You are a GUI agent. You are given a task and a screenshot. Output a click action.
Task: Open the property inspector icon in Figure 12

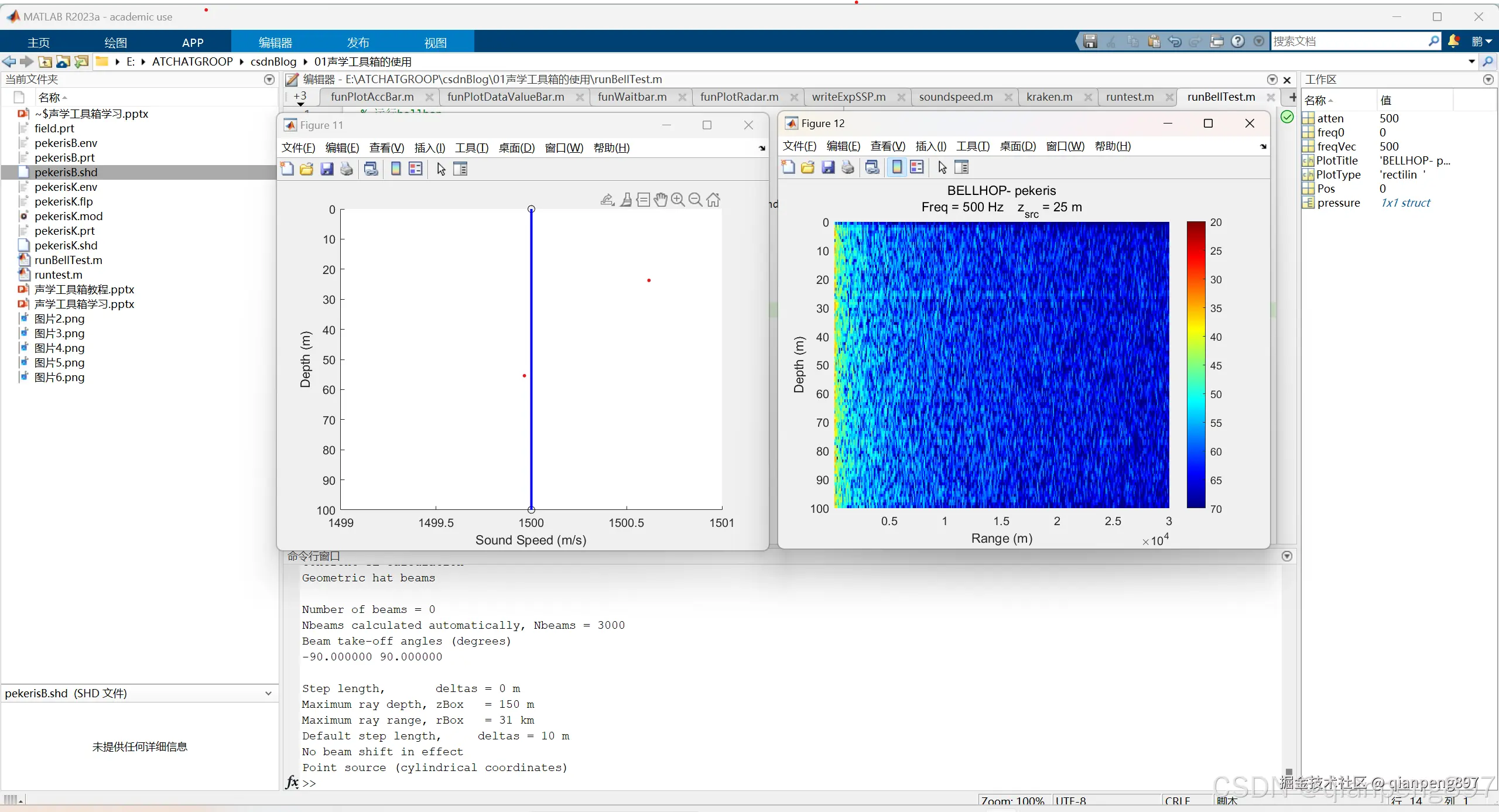pos(961,167)
